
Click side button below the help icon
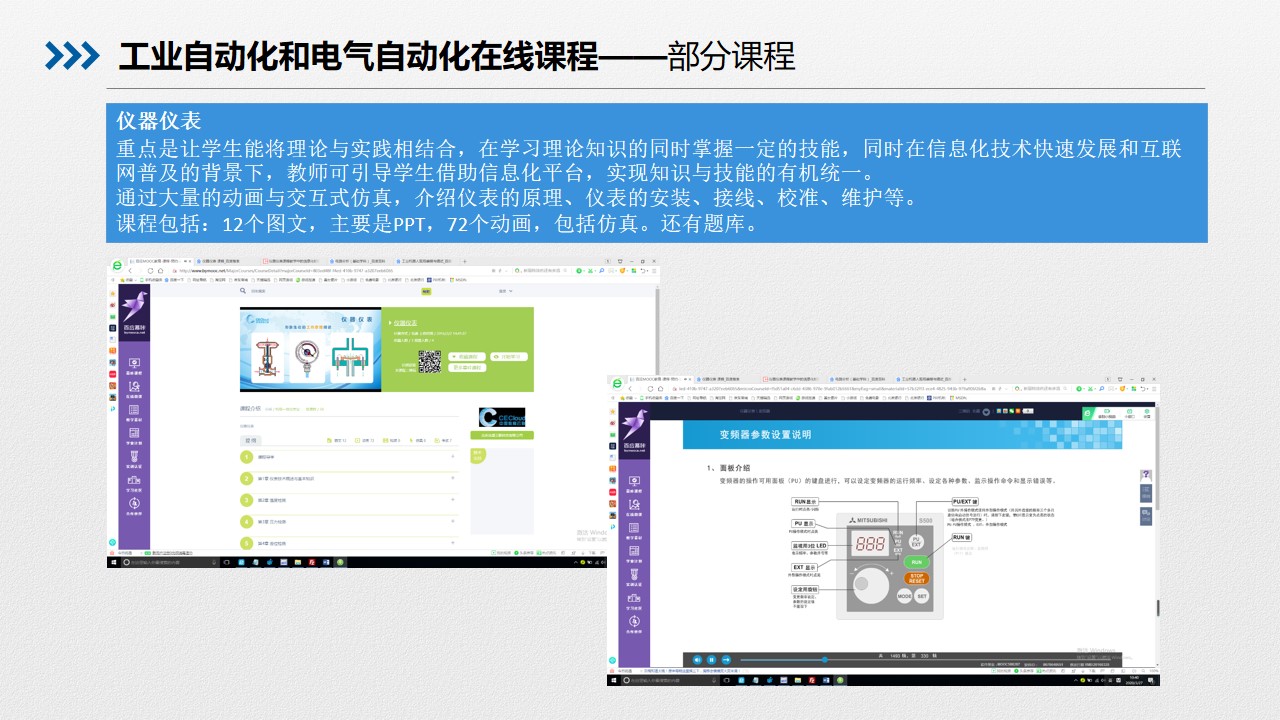(1146, 493)
